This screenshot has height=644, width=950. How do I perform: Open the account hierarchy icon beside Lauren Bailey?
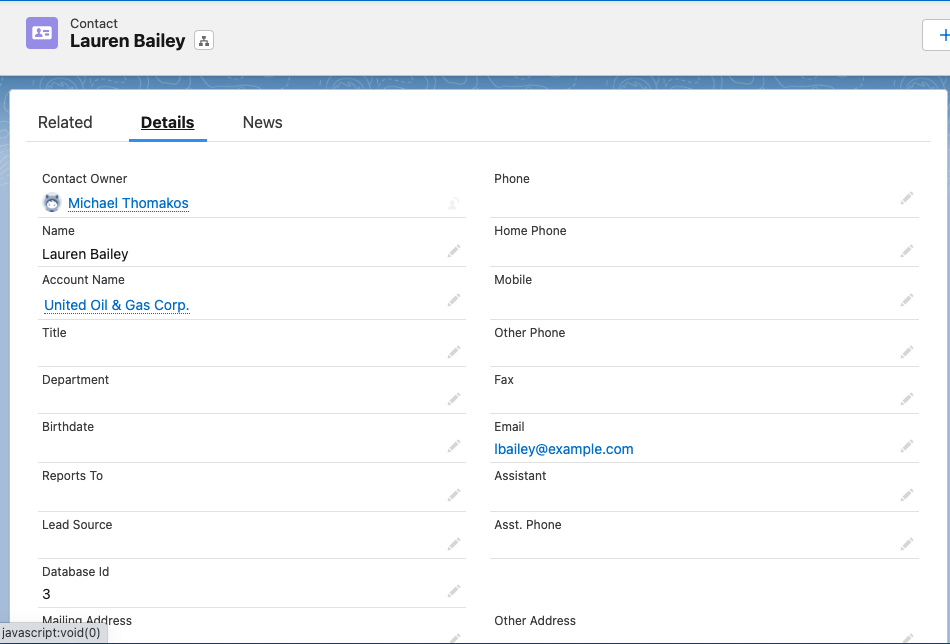(x=204, y=41)
